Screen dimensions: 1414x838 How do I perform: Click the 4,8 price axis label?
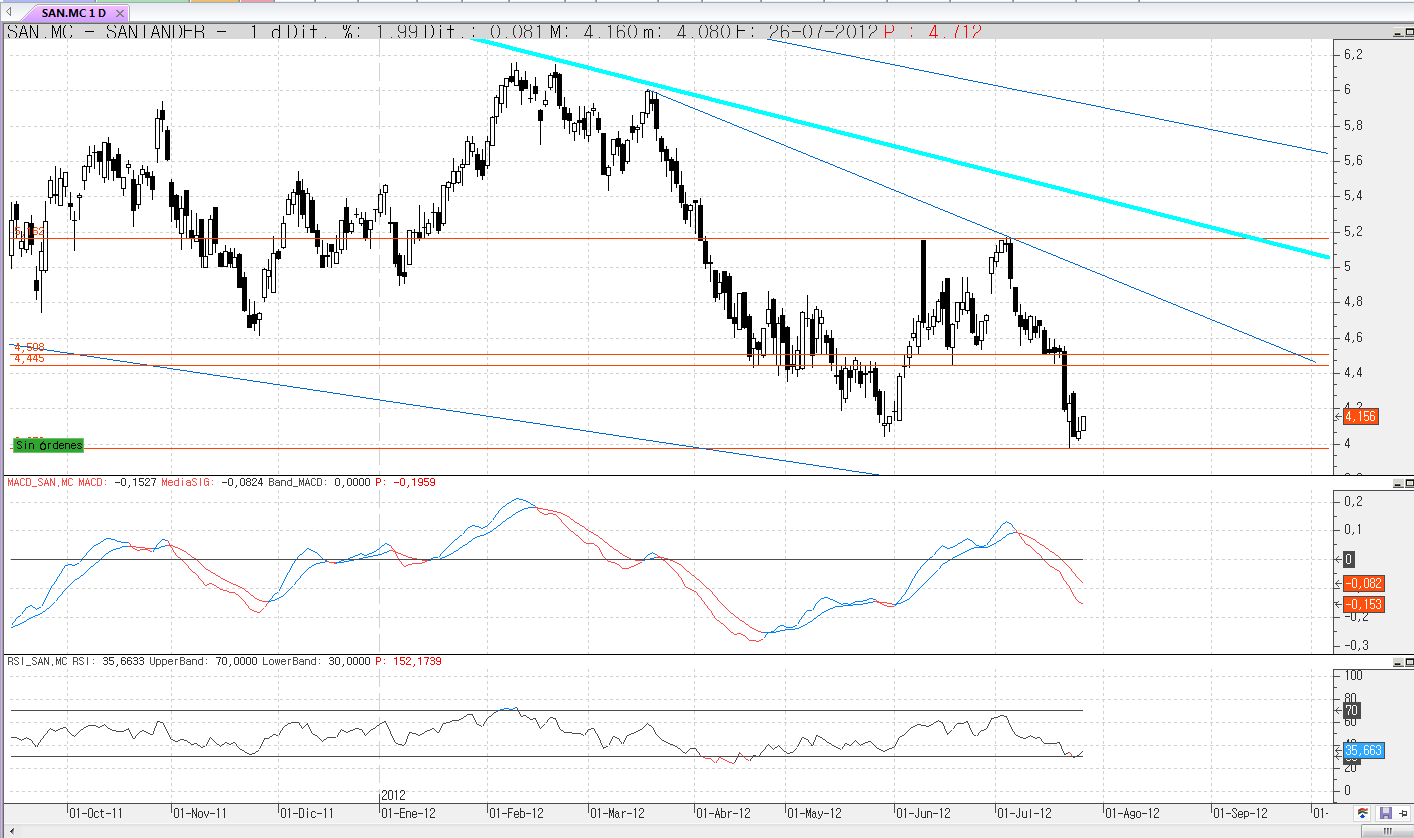[1353, 302]
